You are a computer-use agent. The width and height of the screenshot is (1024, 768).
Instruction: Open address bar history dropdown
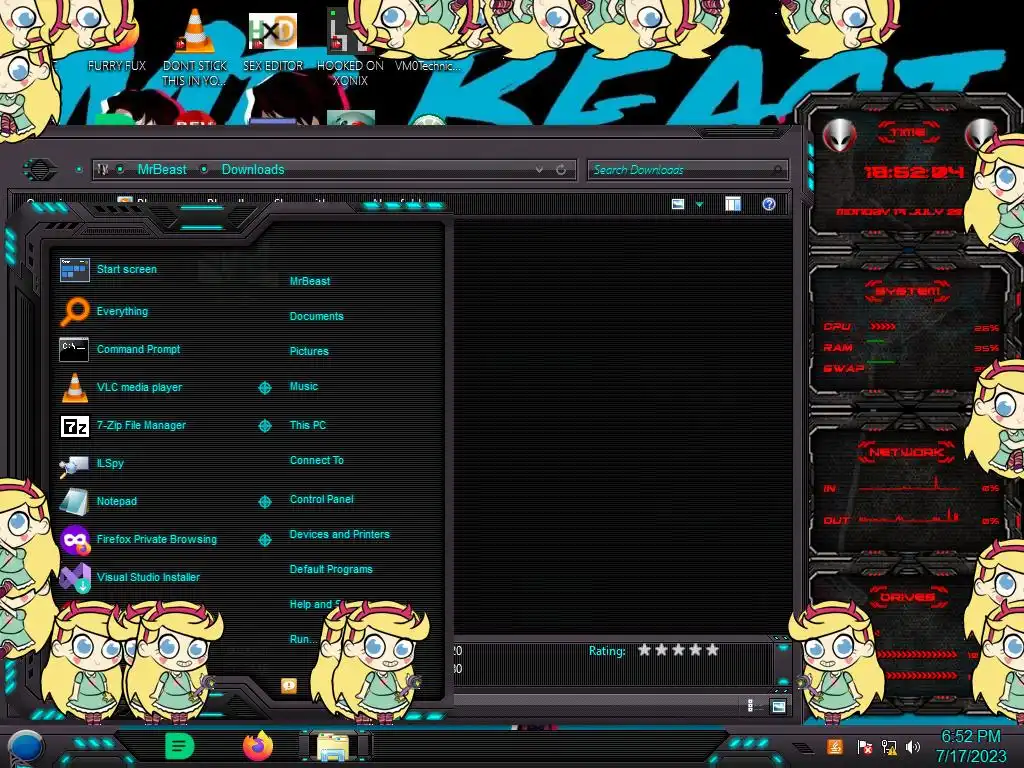point(539,170)
